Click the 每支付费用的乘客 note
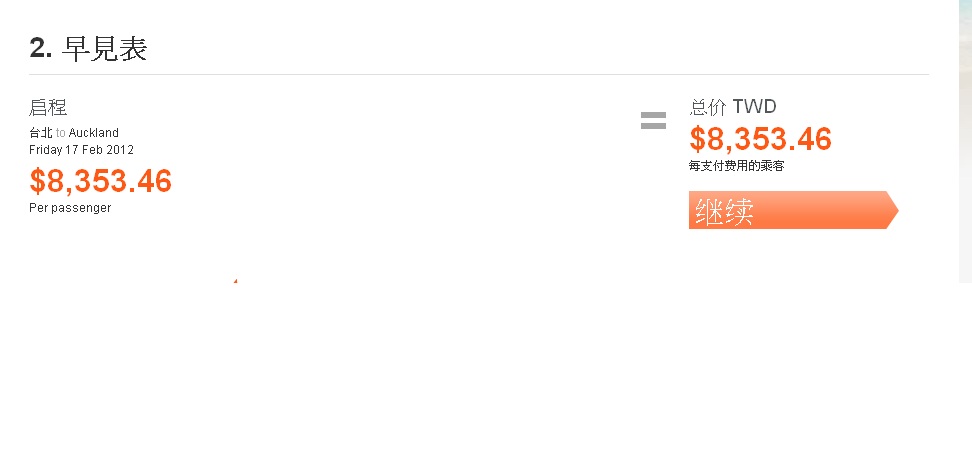The width and height of the screenshot is (972, 460). 736,166
